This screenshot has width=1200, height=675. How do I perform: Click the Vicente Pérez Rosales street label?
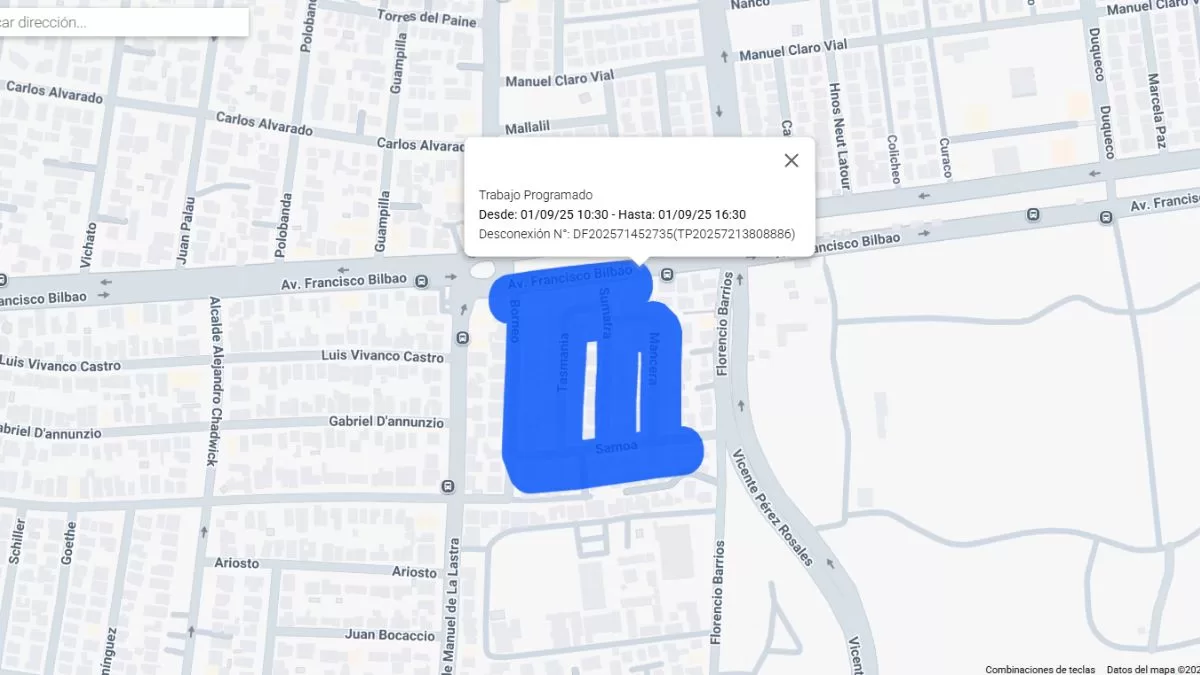[x=772, y=506]
